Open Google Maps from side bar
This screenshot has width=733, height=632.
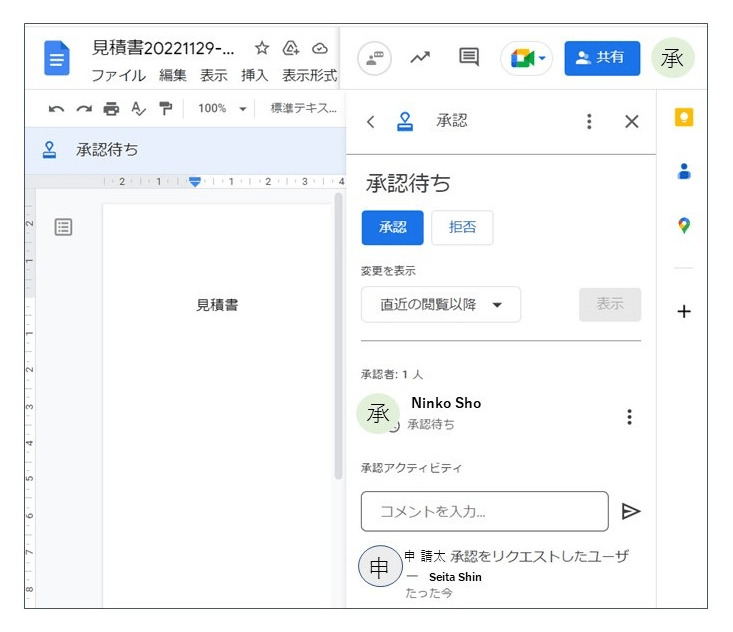pyautogui.click(x=684, y=225)
